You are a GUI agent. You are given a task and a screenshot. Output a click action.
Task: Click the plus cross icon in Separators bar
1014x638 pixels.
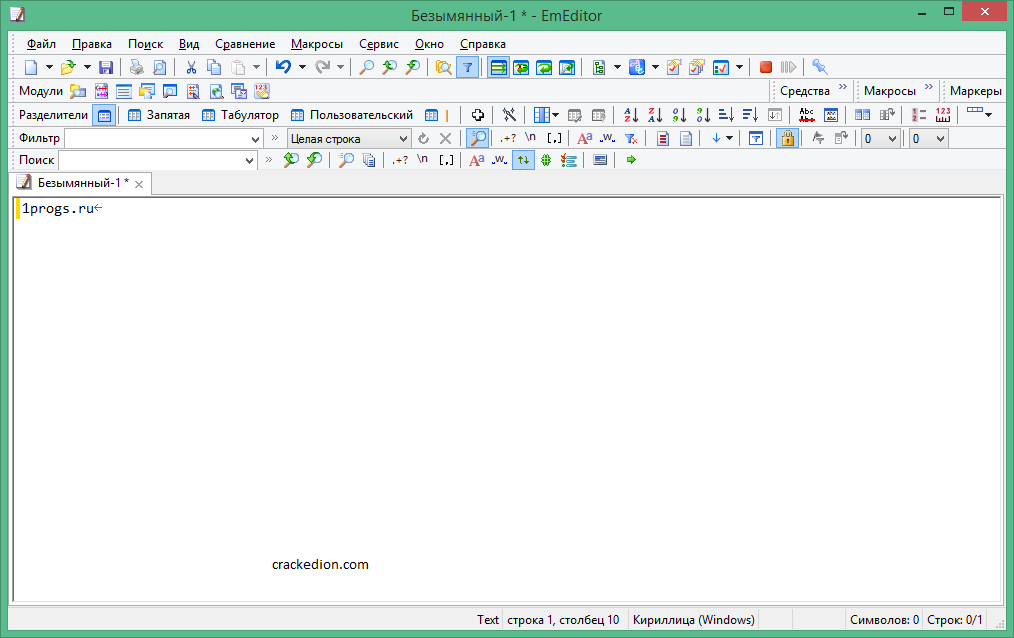(x=478, y=115)
